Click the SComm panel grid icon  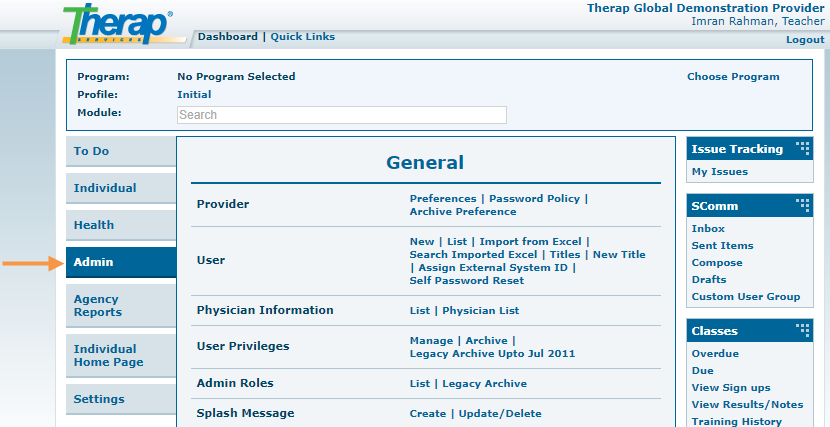tap(802, 205)
